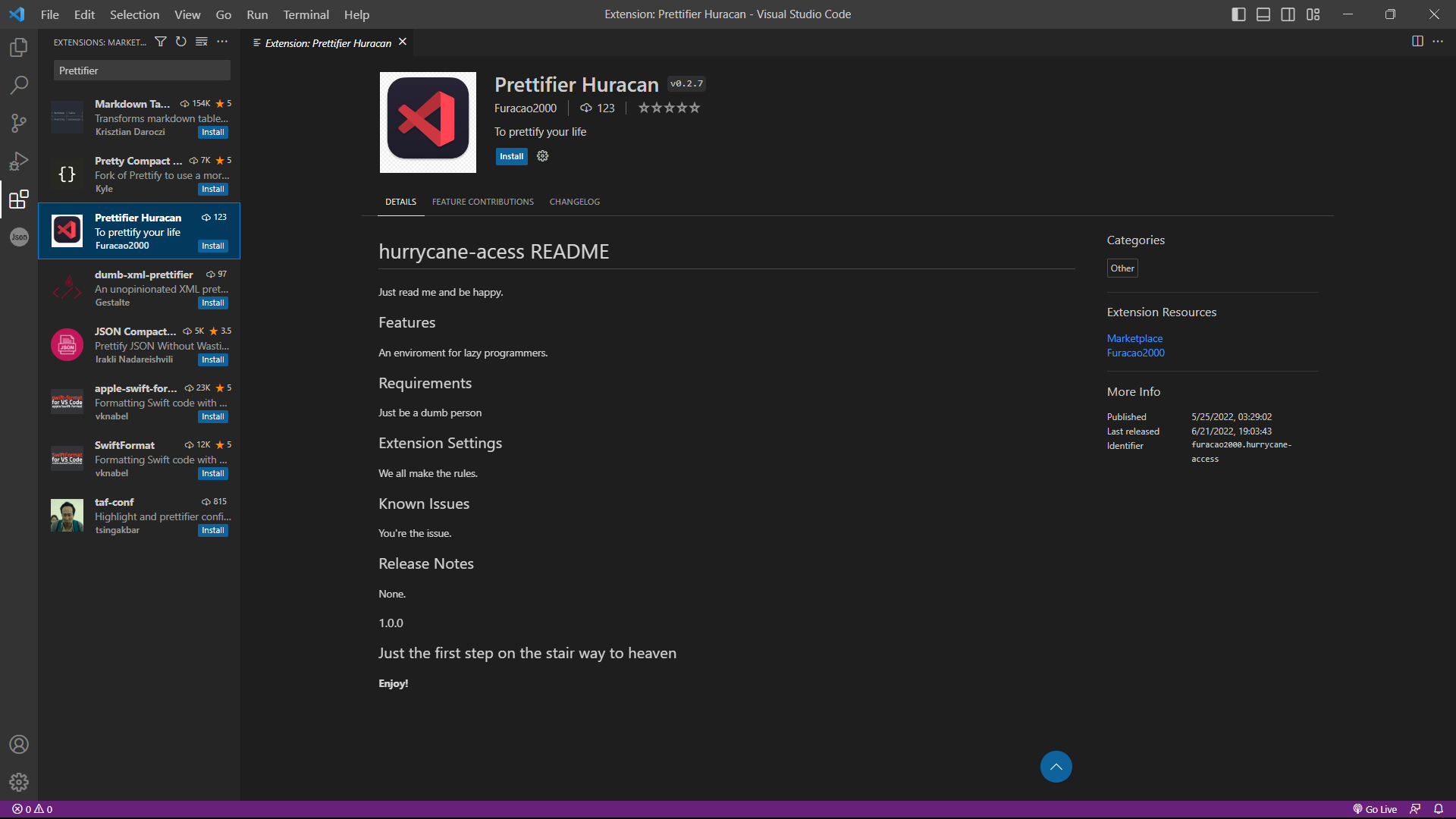Toggle bottom panel layout icon

(1263, 14)
